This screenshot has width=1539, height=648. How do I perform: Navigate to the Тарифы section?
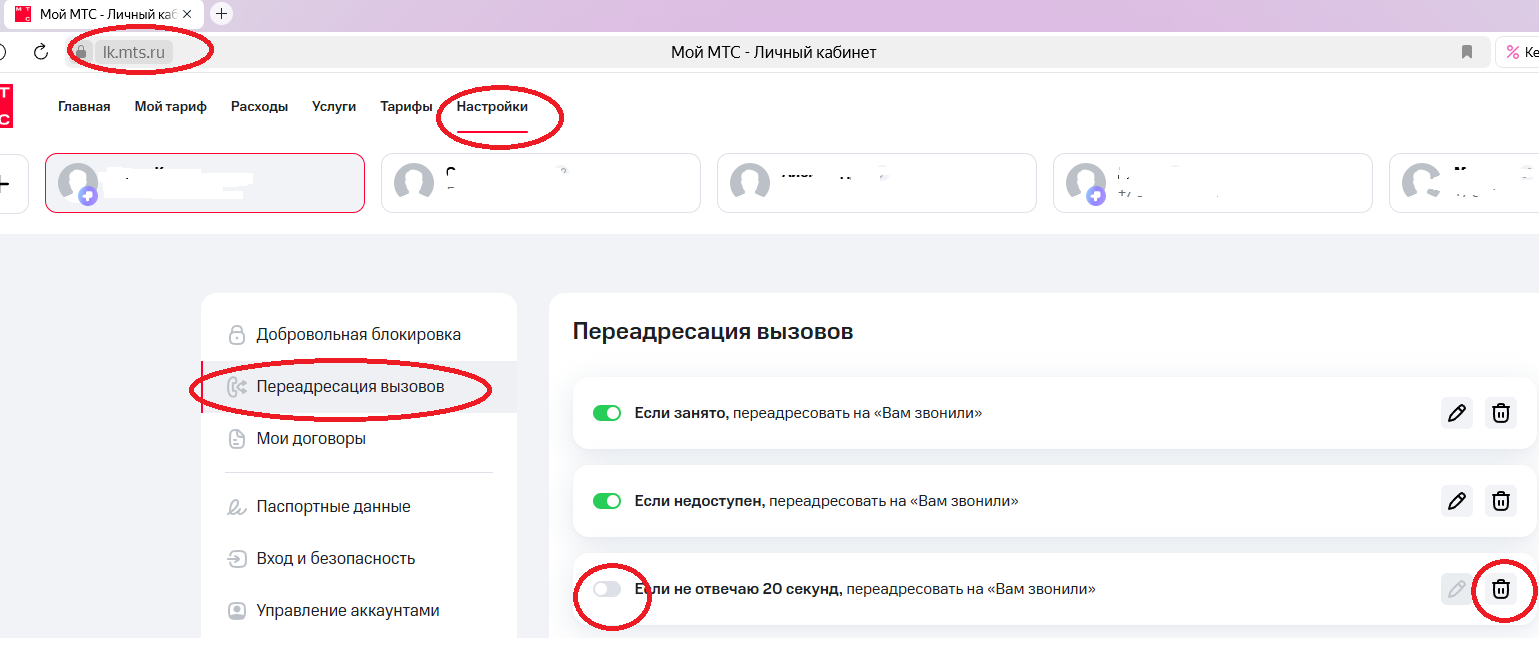[406, 106]
